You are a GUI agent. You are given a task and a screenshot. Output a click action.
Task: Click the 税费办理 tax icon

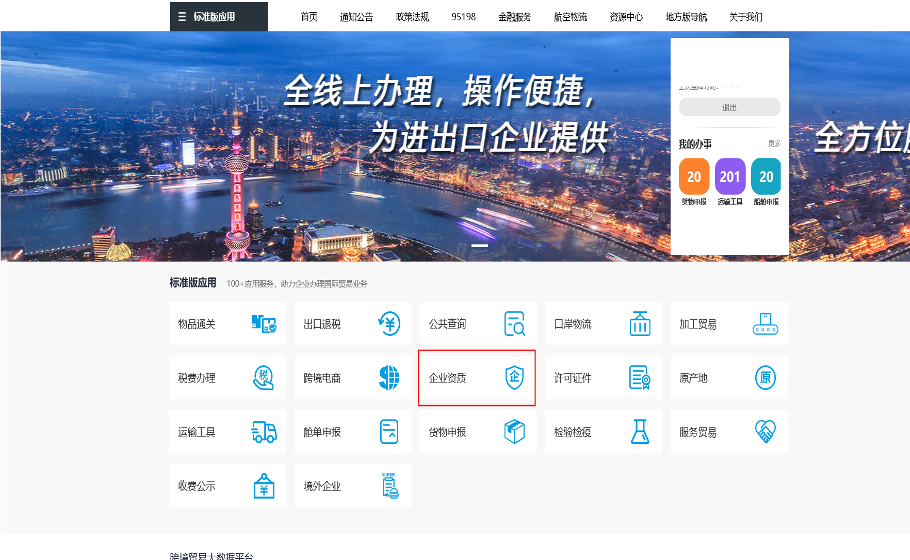point(263,378)
